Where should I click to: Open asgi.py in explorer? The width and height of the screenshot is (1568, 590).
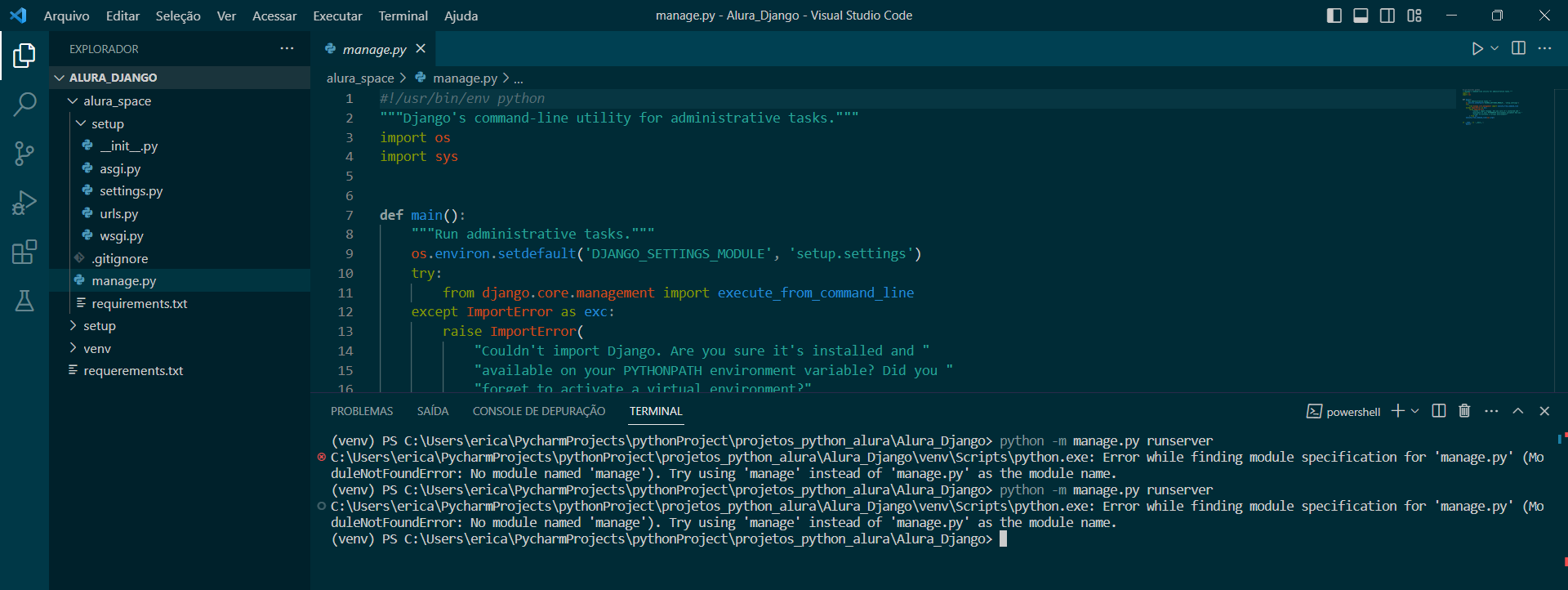pos(180,168)
